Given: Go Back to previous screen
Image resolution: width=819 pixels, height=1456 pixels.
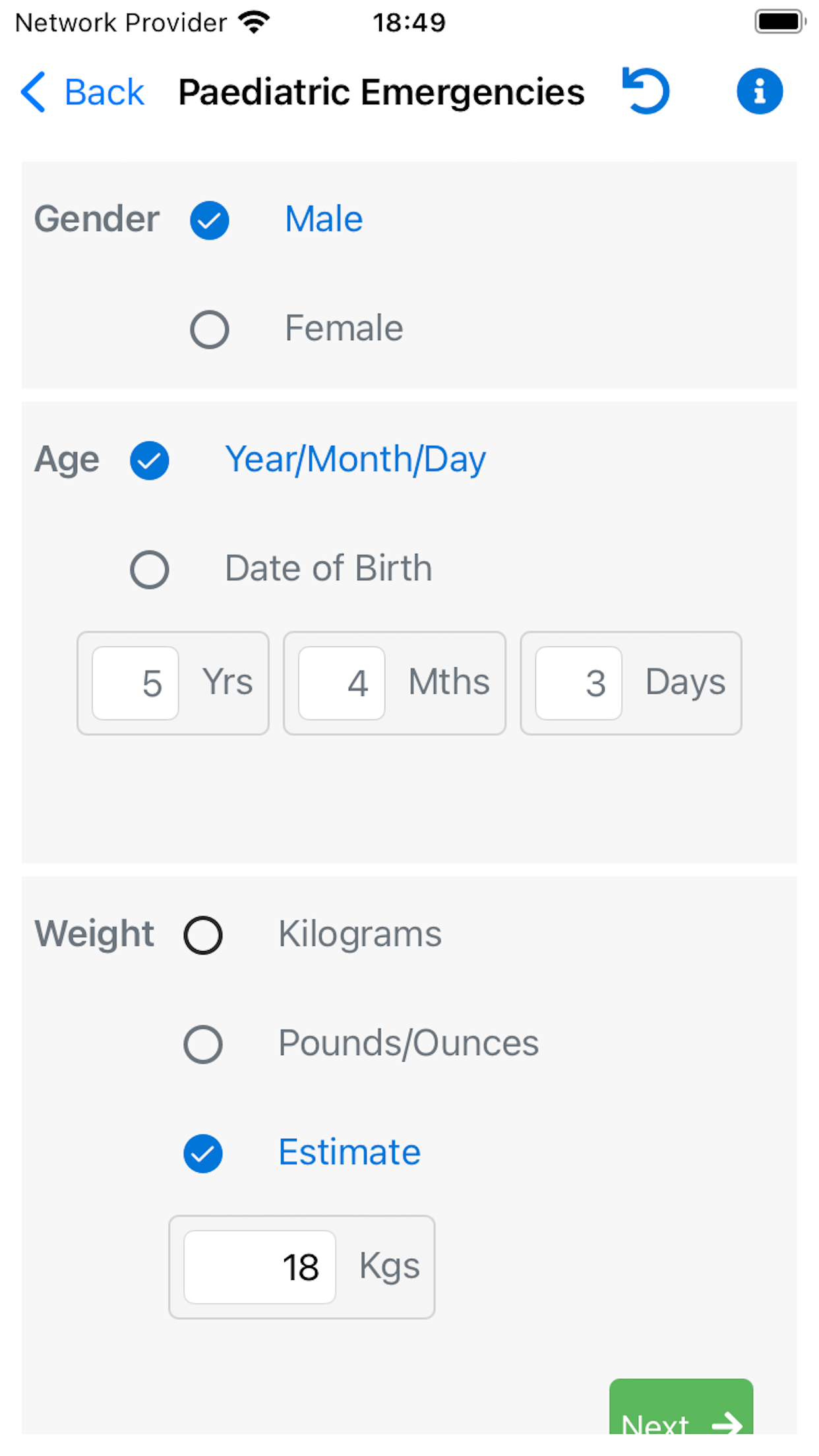Looking at the screenshot, I should [x=82, y=92].
